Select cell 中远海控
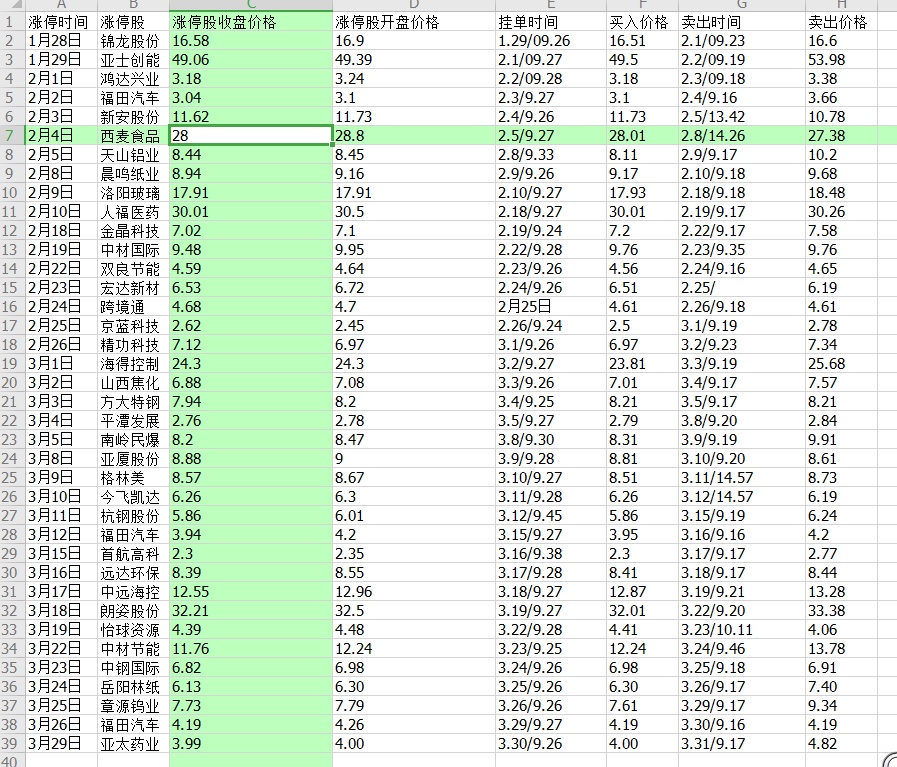This screenshot has width=897, height=767. [133, 591]
